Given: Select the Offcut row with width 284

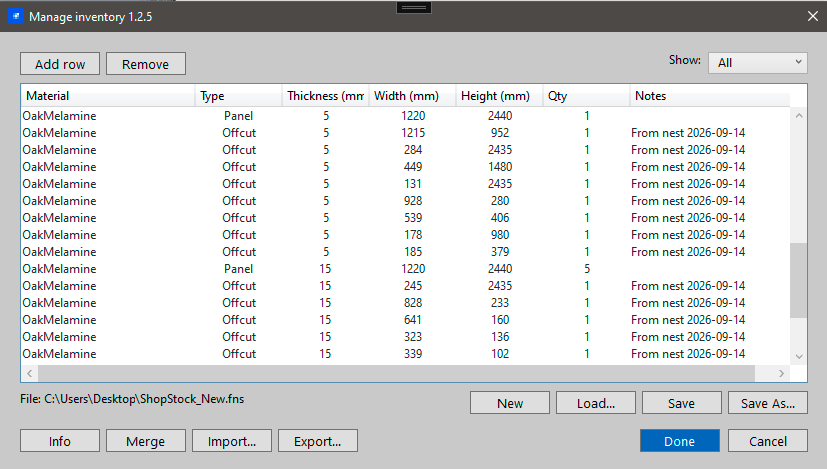Looking at the screenshot, I should pos(405,150).
